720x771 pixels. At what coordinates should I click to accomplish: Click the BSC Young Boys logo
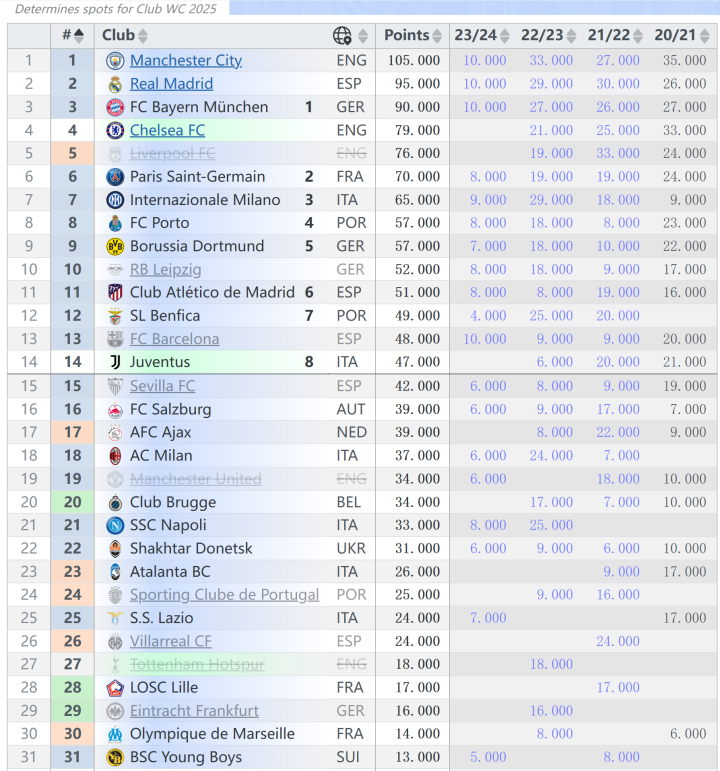coord(115,757)
